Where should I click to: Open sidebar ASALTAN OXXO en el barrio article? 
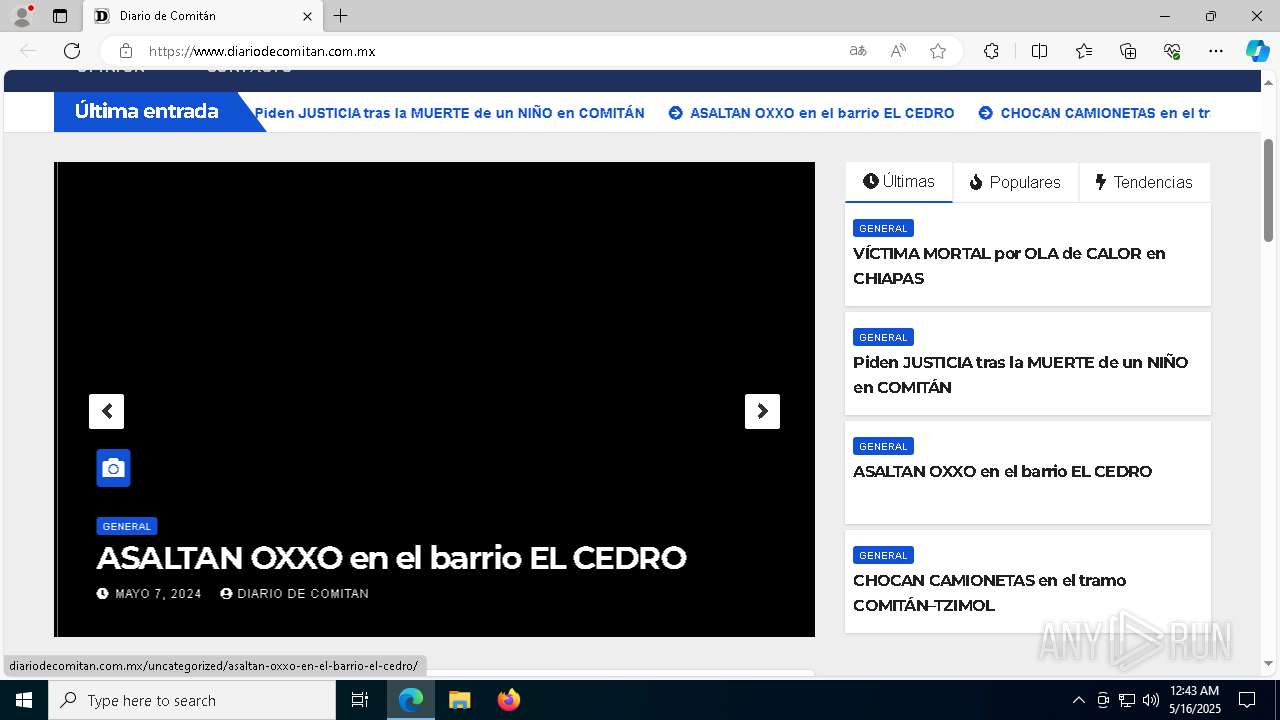(x=1002, y=471)
